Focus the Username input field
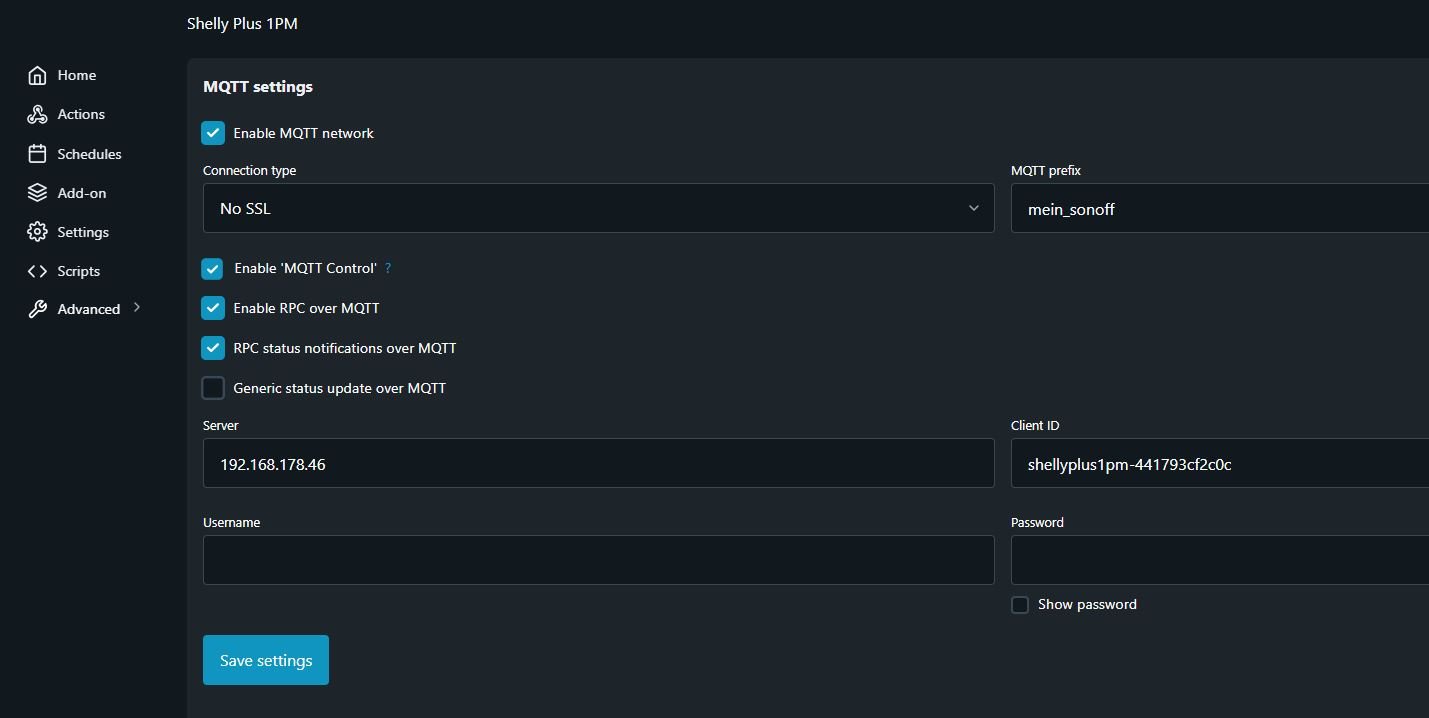Viewport: 1429px width, 718px height. pos(598,560)
